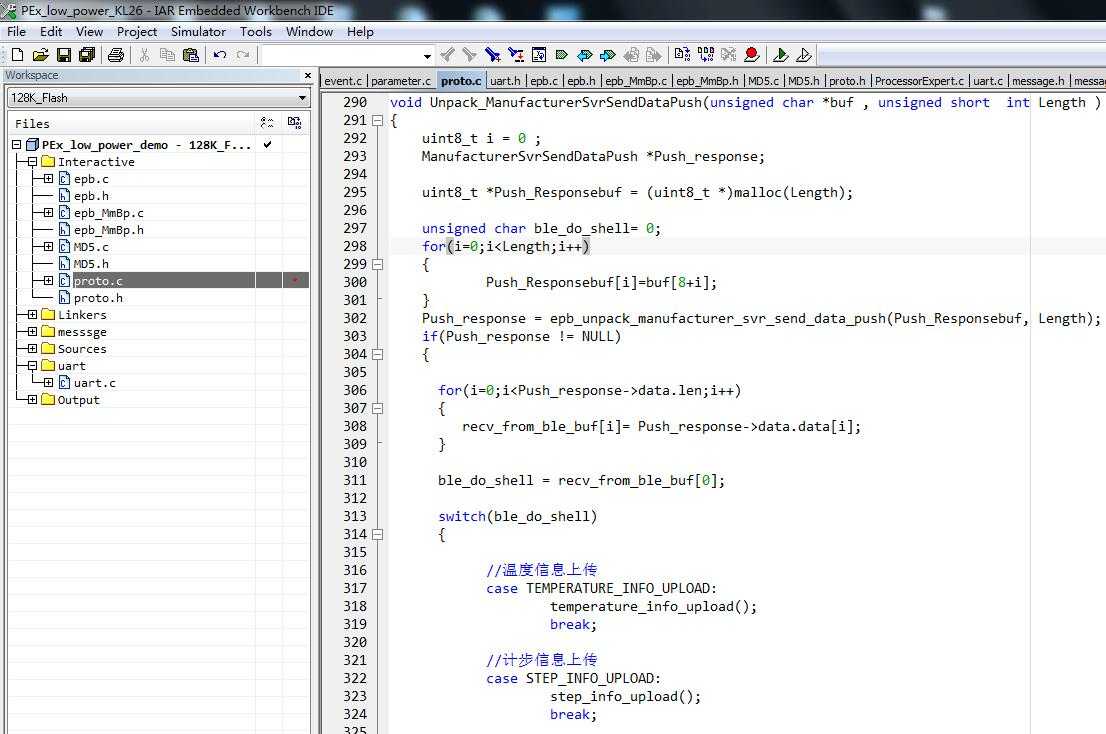Click the Make build icon
Viewport: 1106px width, 734px height.
705,54
